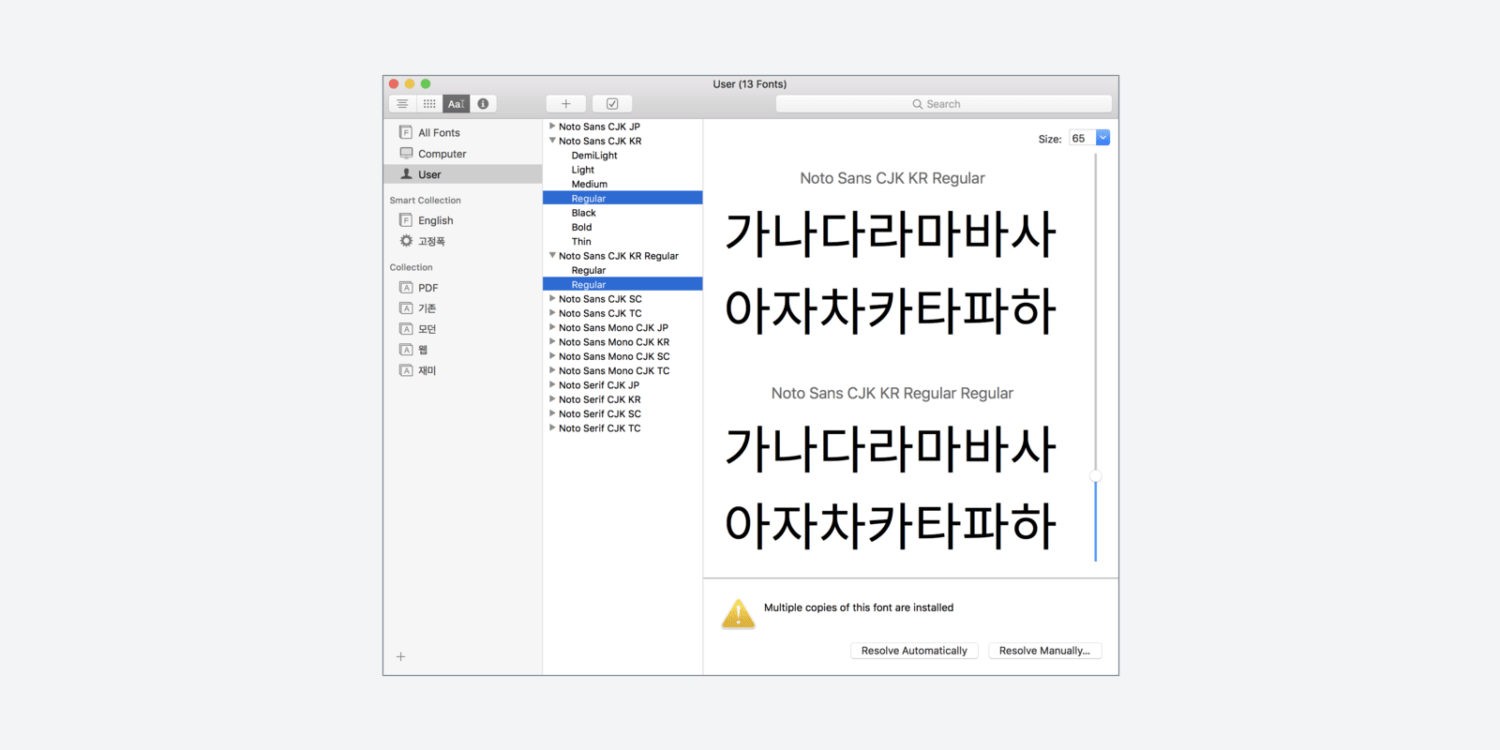The width and height of the screenshot is (1500, 750).
Task: Expand Noto Sans CJK TC family
Action: 552,313
